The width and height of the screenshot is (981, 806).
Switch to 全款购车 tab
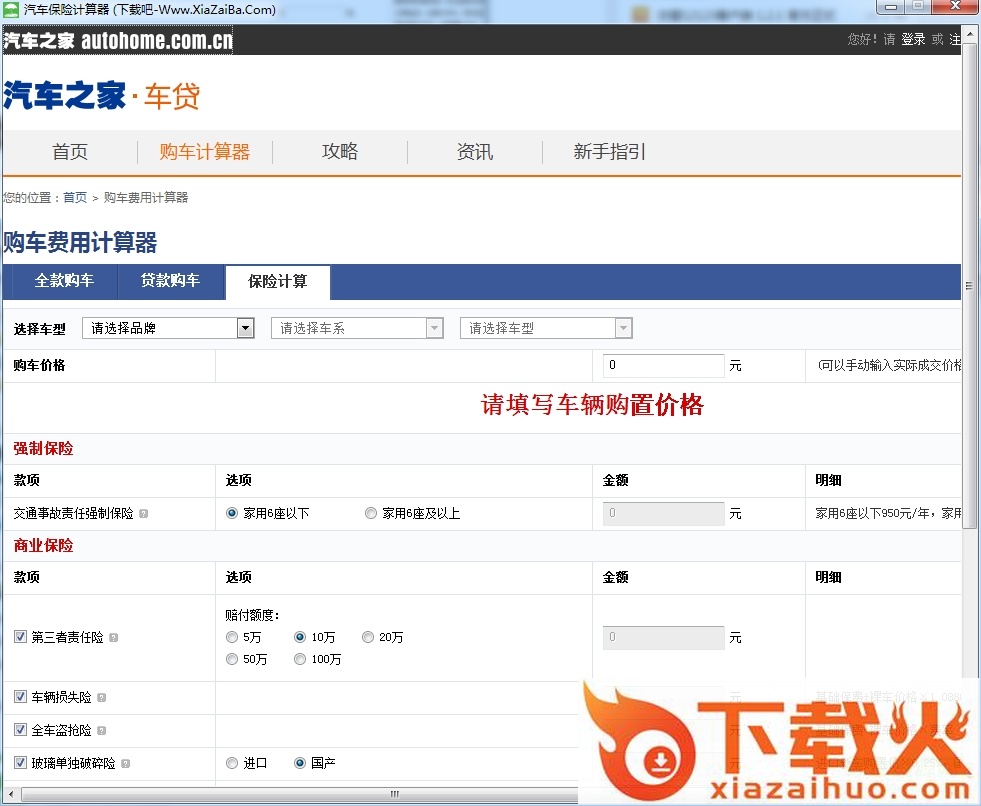click(64, 280)
